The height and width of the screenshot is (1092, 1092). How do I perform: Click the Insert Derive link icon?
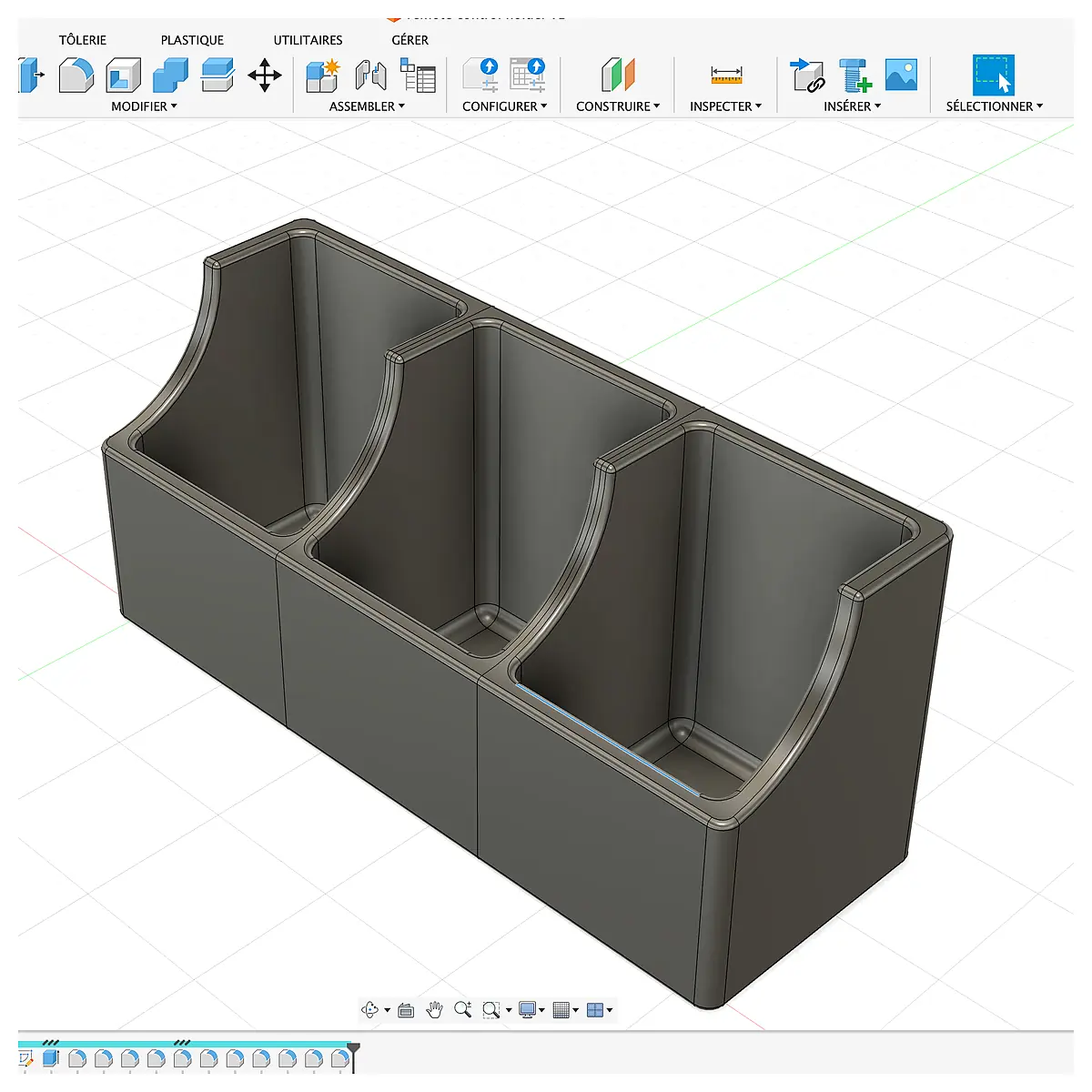(x=807, y=75)
